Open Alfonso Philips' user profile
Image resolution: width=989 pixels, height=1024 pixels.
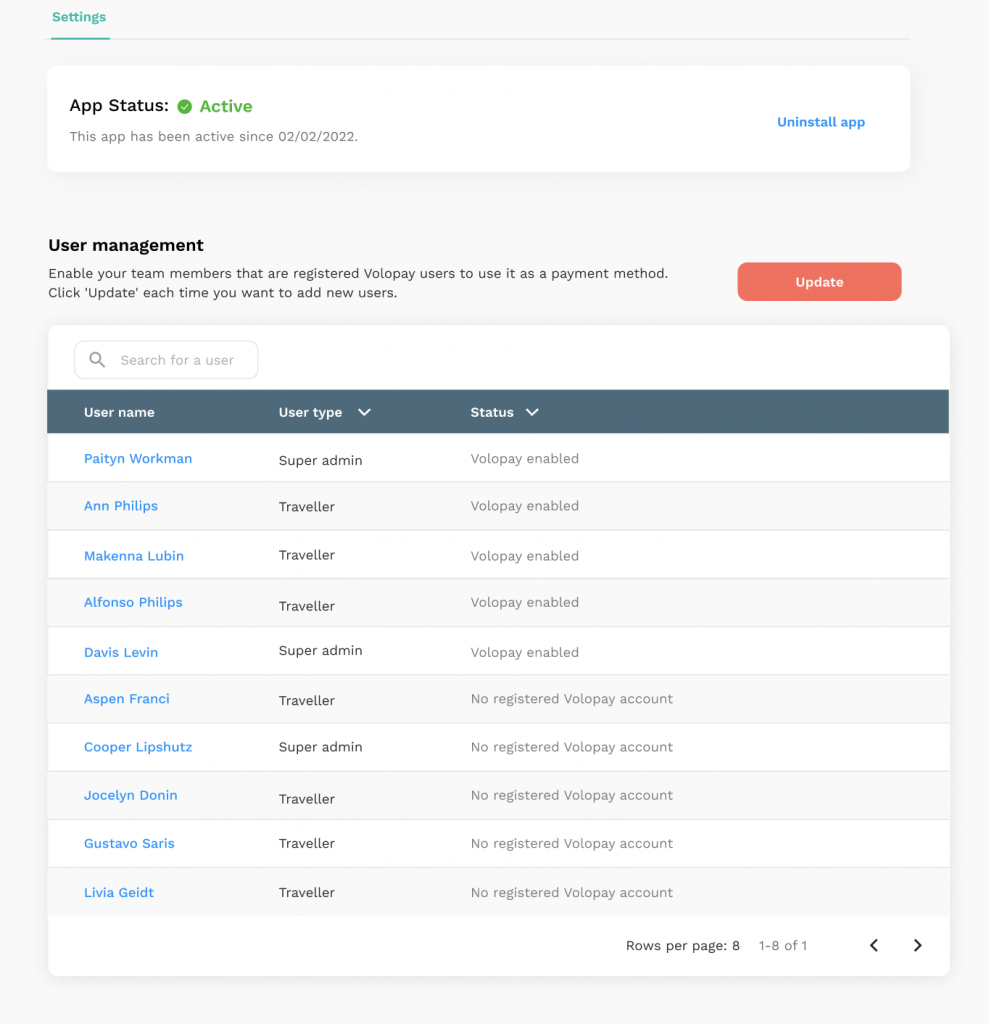click(133, 602)
